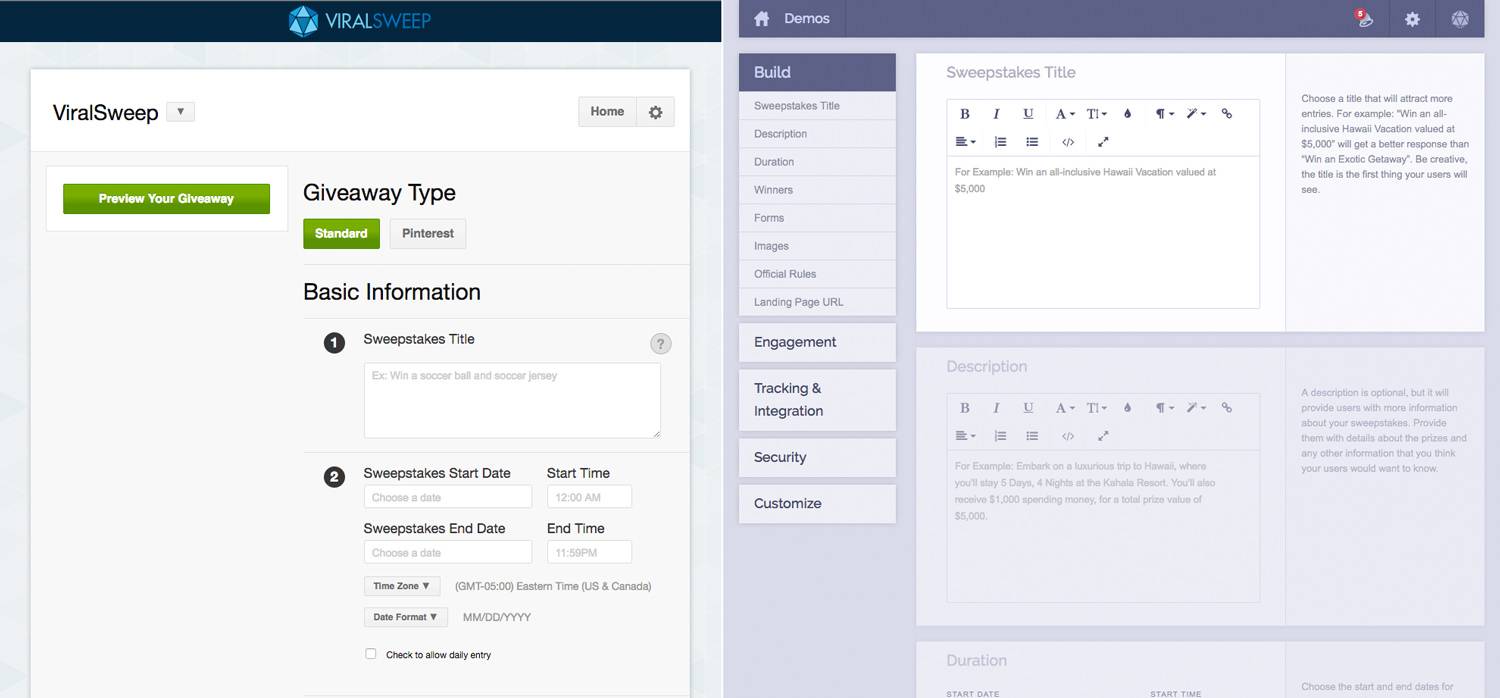
Task: Open font size dropdown in Description editor
Action: 1097,408
